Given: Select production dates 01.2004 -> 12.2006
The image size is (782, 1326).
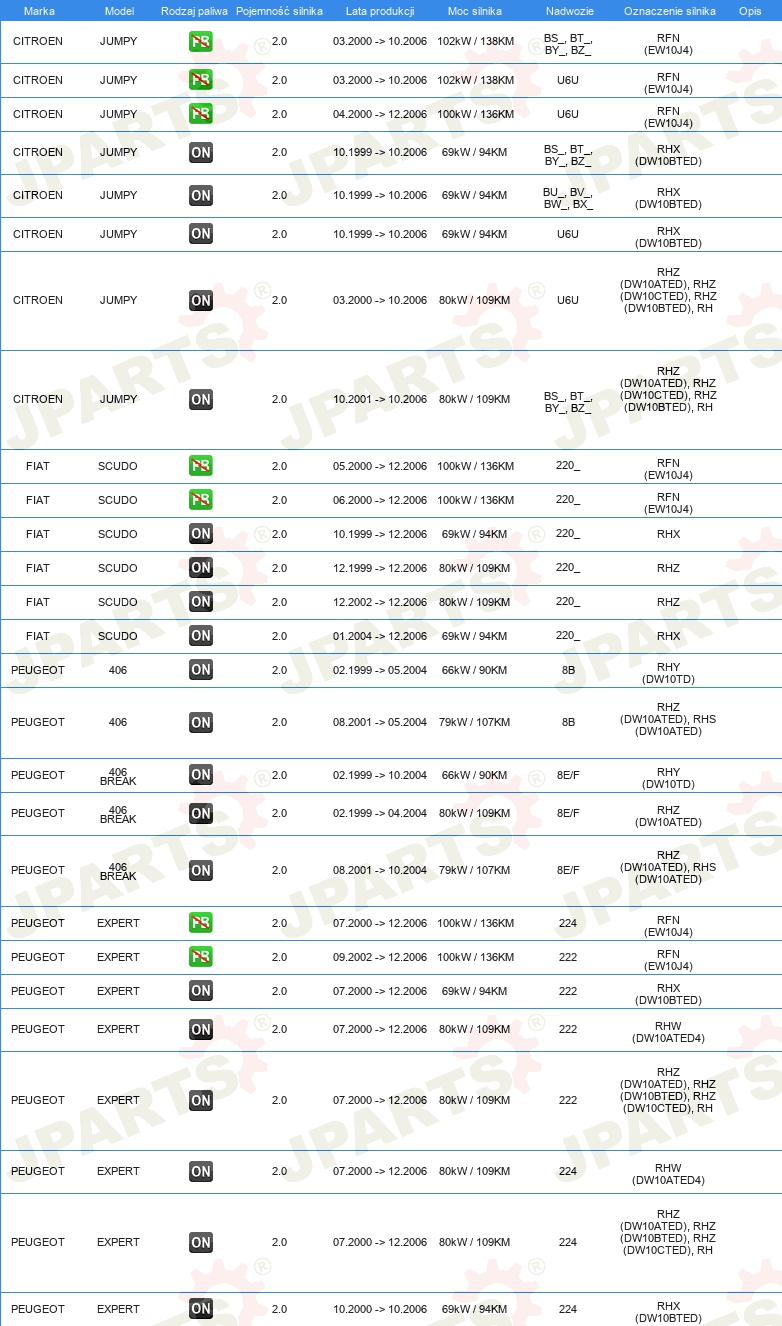Looking at the screenshot, I should [380, 636].
